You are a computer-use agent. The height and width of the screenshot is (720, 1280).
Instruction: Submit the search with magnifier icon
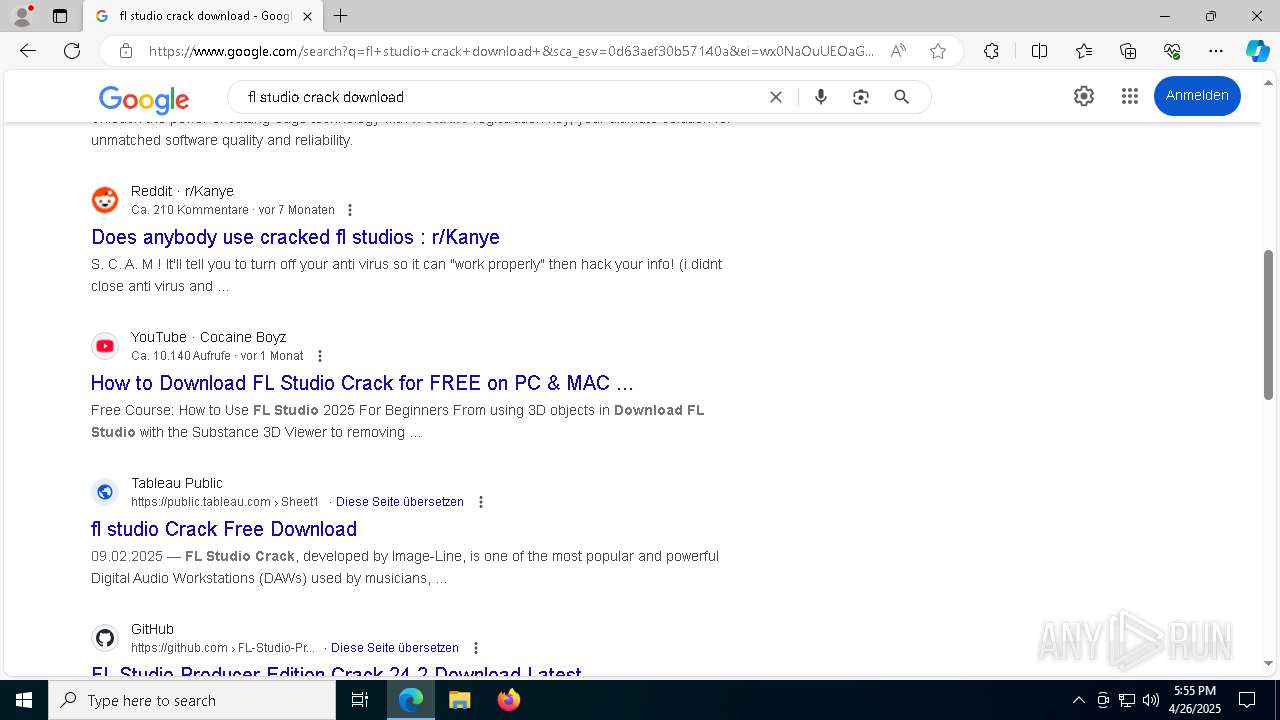click(x=901, y=97)
